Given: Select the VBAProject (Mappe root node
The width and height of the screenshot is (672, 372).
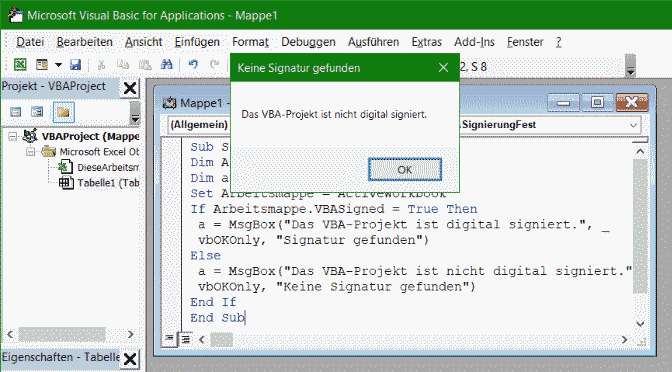Looking at the screenshot, I should pos(90,136).
